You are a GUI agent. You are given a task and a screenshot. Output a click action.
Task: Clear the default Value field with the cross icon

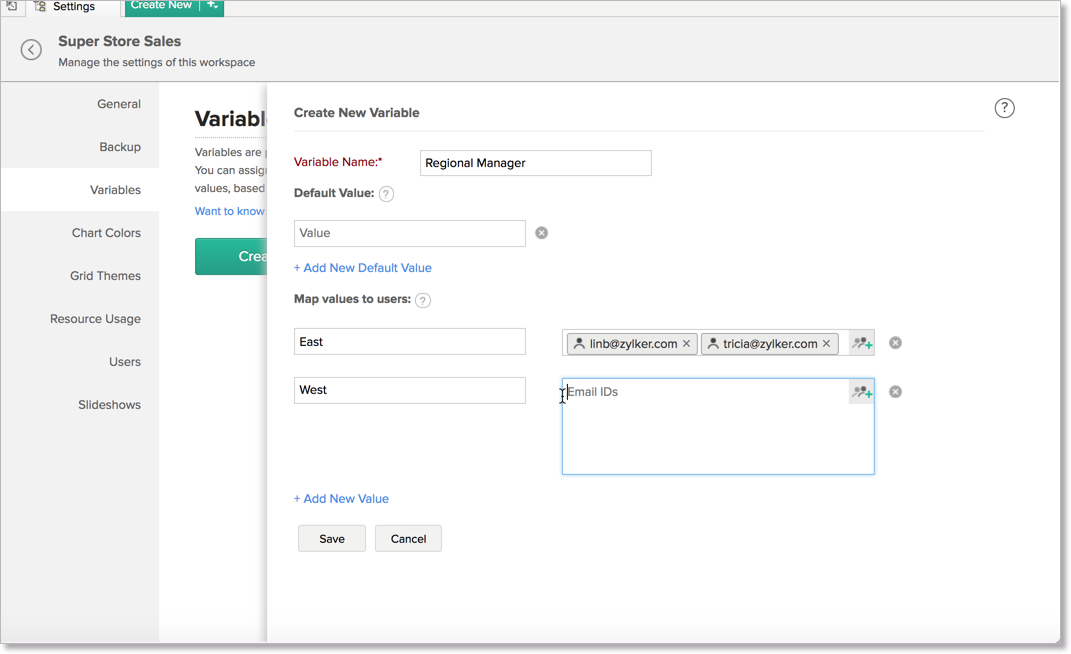coord(541,232)
